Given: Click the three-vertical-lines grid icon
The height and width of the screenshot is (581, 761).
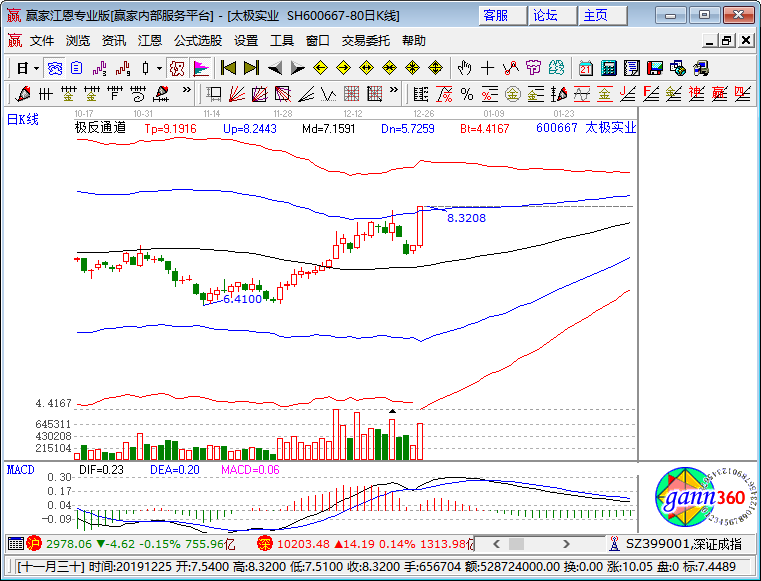Looking at the screenshot, I should click(45, 94).
